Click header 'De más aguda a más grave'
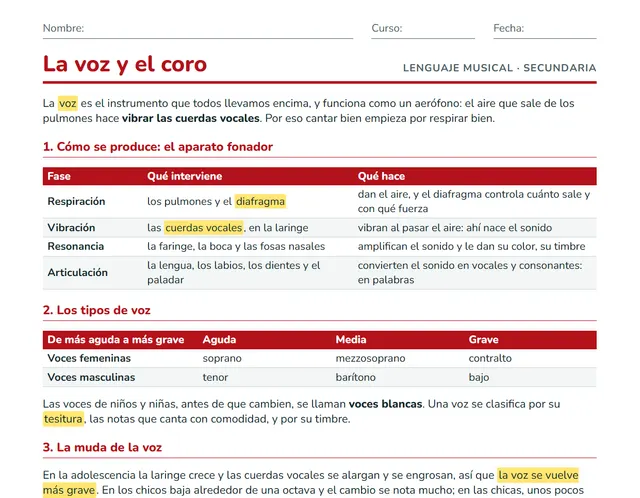The image size is (640, 498). pyautogui.click(x=116, y=340)
